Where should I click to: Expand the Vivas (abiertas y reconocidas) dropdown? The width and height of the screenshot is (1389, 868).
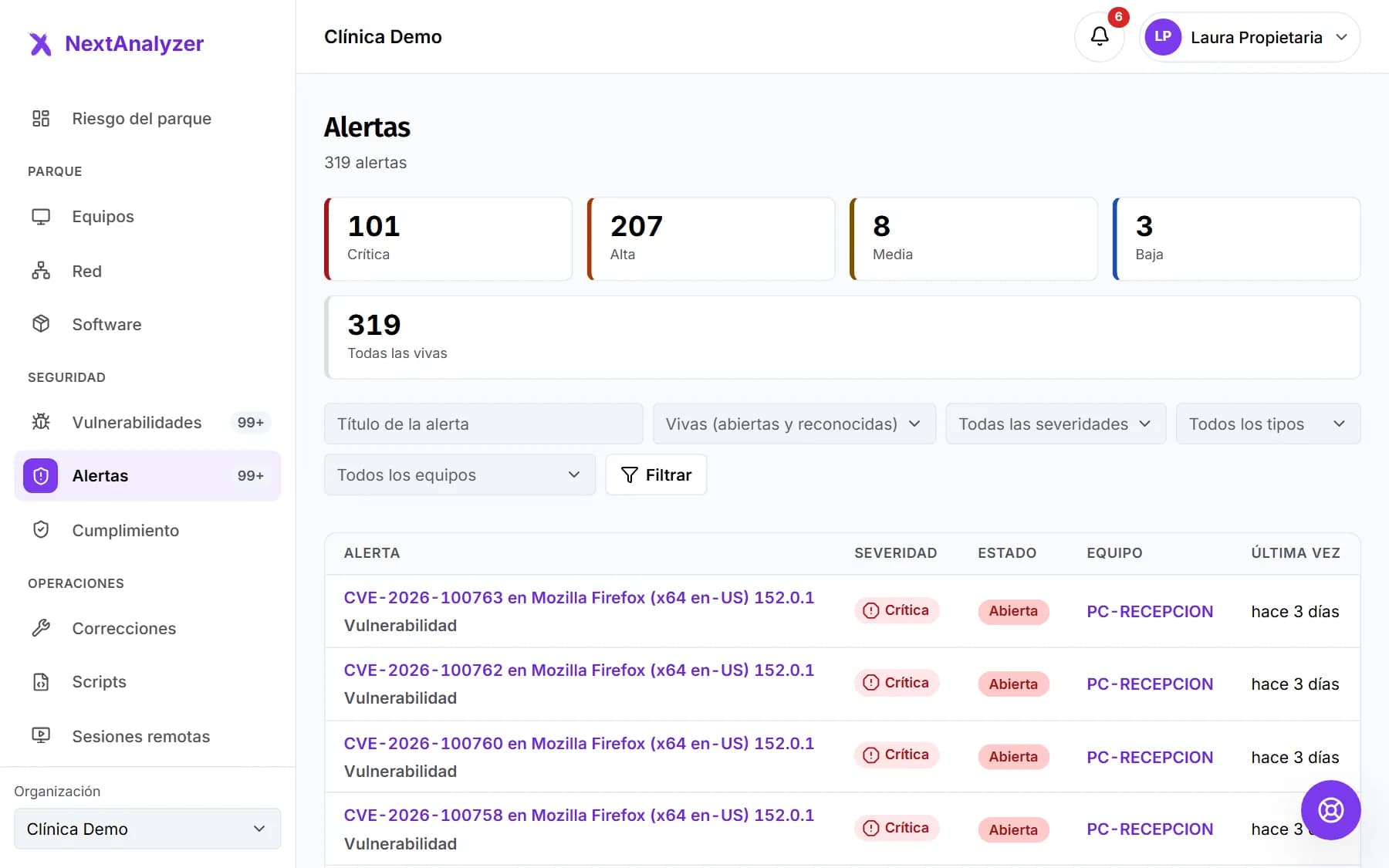point(794,424)
